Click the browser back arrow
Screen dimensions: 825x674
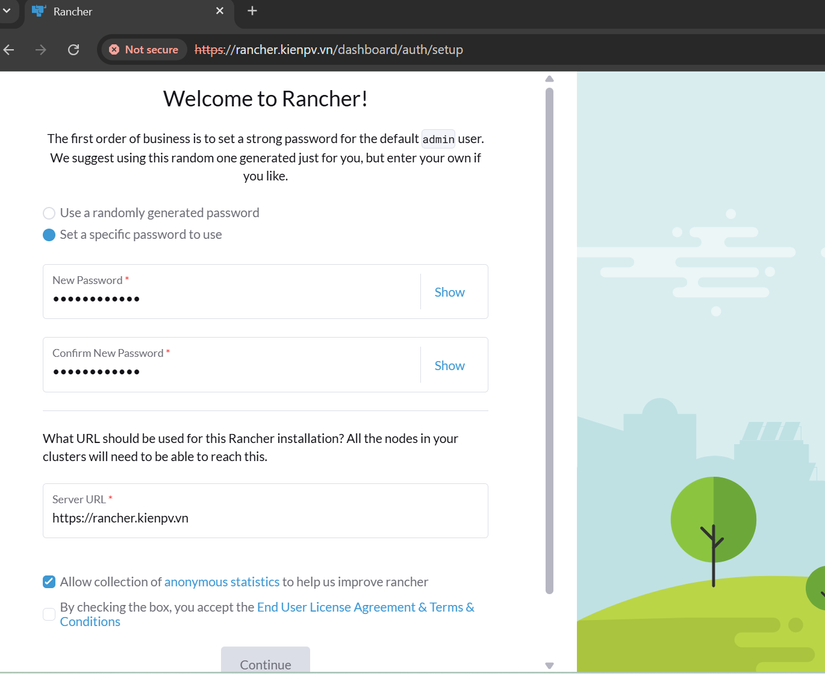[8, 50]
